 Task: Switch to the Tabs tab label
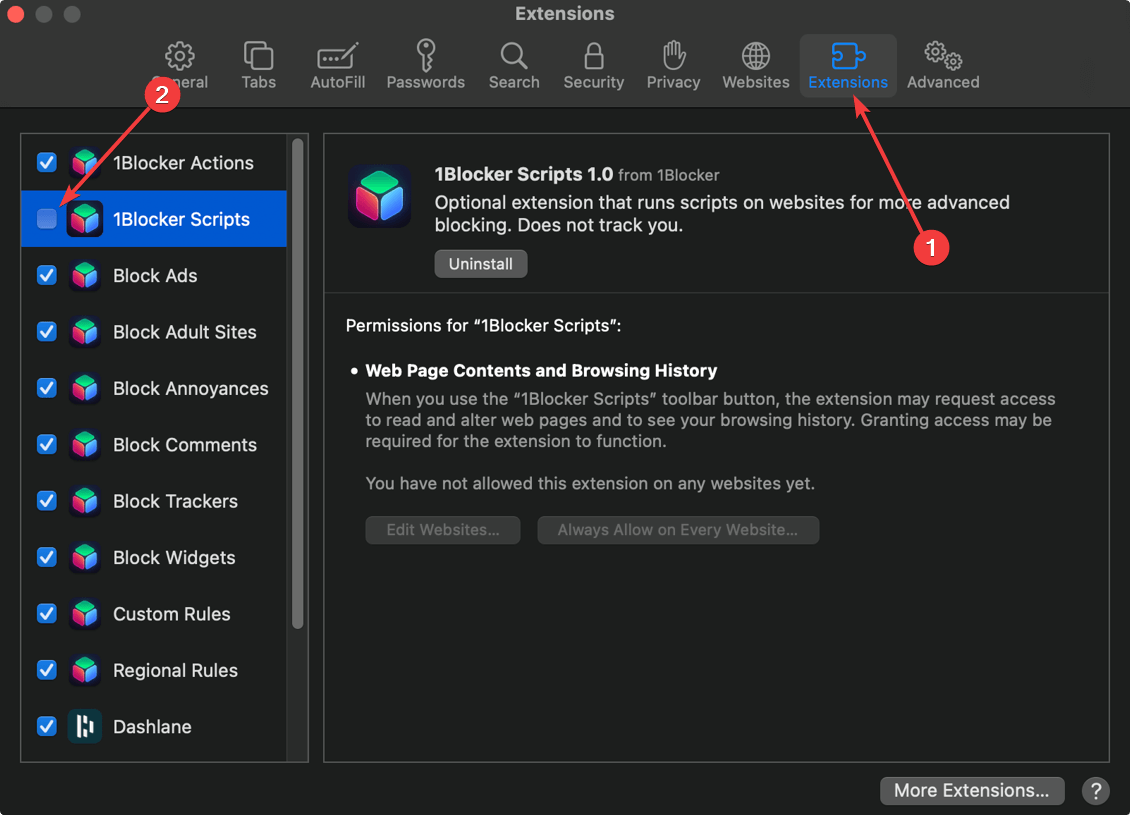coord(258,82)
